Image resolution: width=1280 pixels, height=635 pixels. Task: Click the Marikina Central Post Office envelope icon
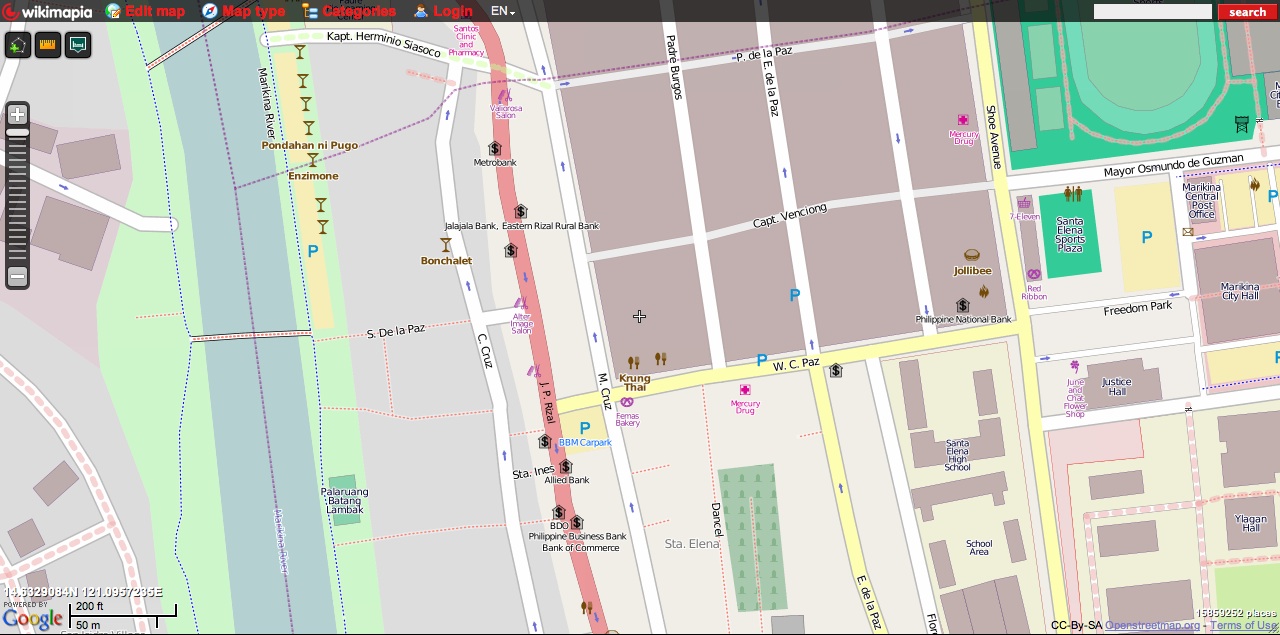[x=1188, y=232]
